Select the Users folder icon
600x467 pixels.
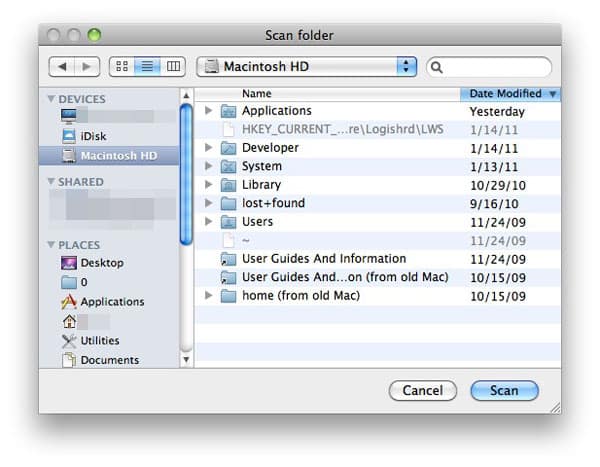(228, 222)
